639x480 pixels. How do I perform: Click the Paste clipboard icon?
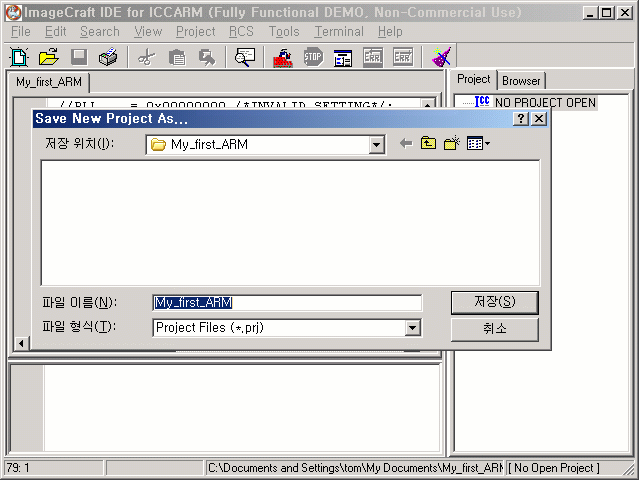tap(177, 57)
